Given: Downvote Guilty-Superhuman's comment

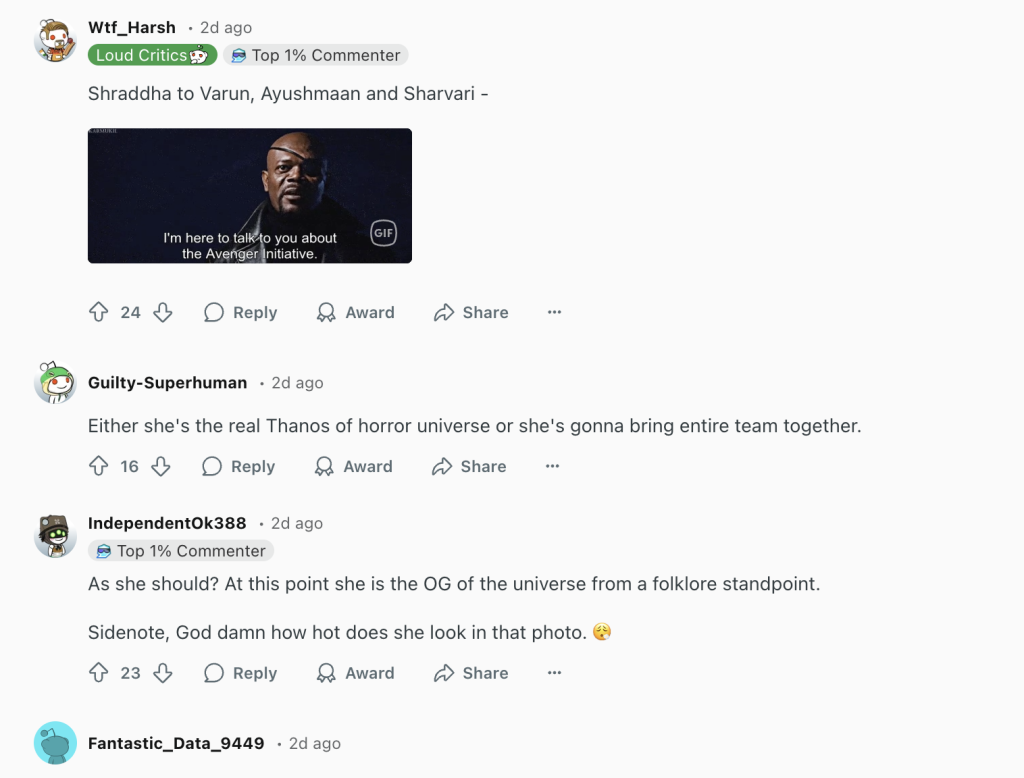Looking at the screenshot, I should coord(161,467).
